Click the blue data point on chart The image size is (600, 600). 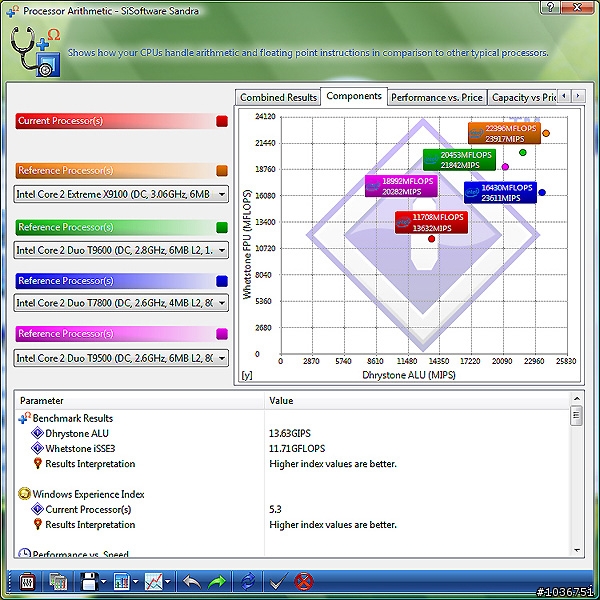pyautogui.click(x=542, y=192)
